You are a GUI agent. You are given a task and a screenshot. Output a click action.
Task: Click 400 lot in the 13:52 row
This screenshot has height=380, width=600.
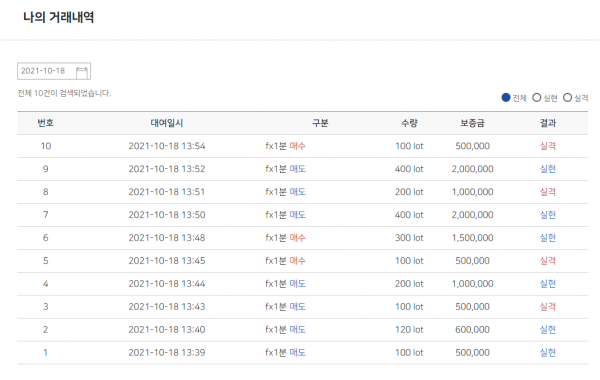pos(409,169)
